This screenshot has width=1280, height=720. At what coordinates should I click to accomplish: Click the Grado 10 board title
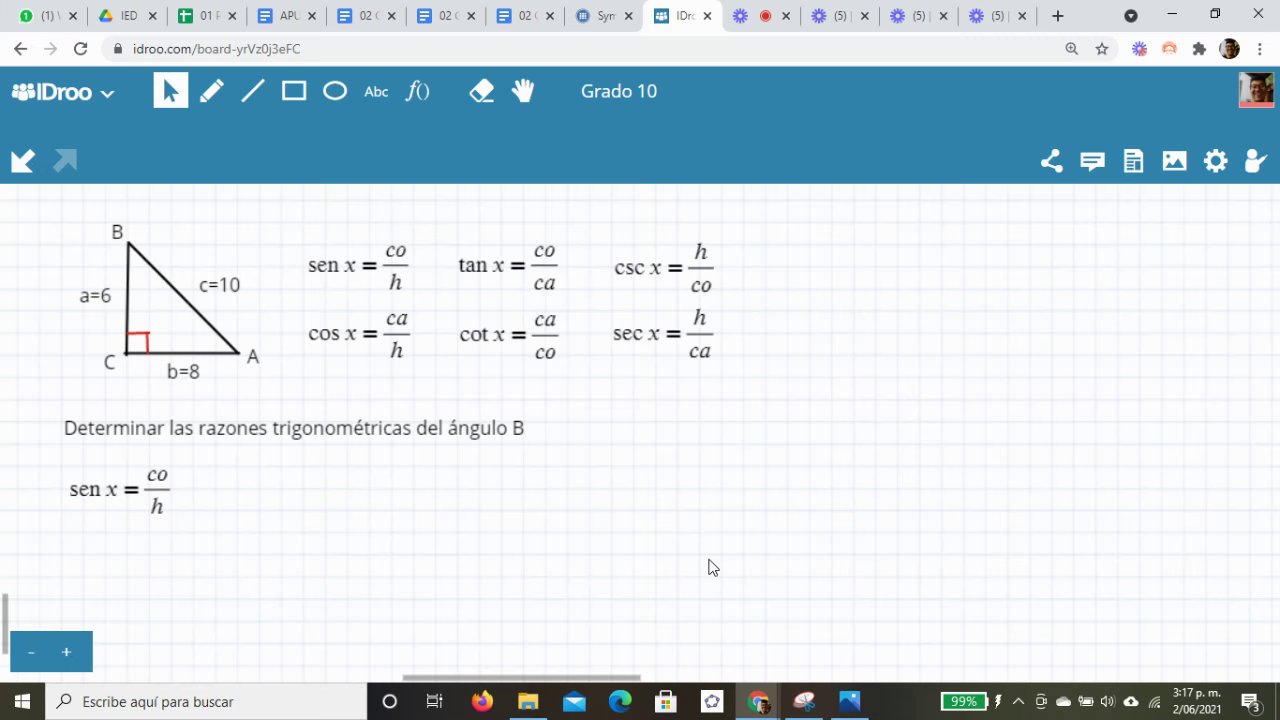pos(619,91)
